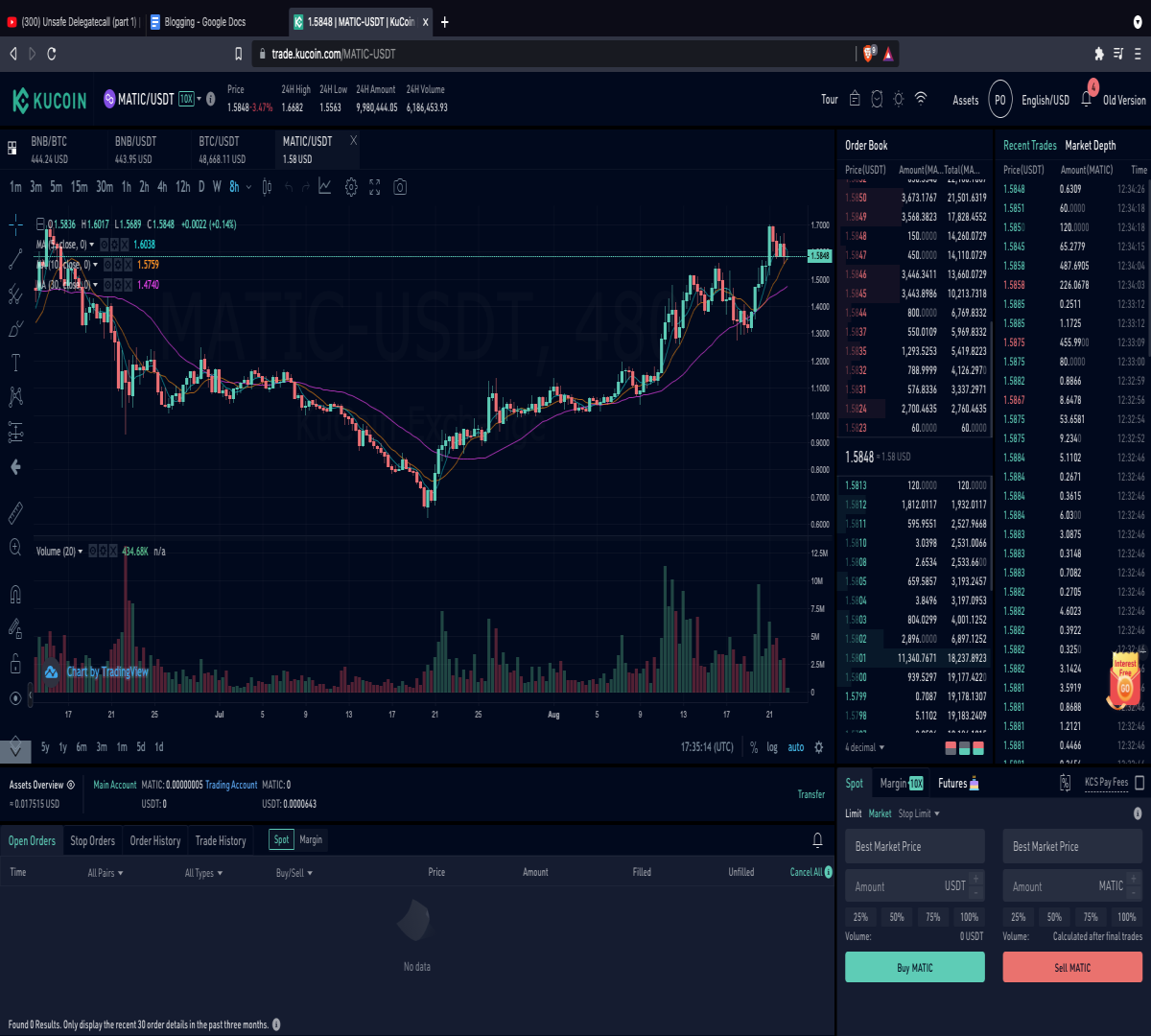This screenshot has height=1036, width=1151.
Task: Click the open orders alert bell icon
Action: pyautogui.click(x=817, y=840)
